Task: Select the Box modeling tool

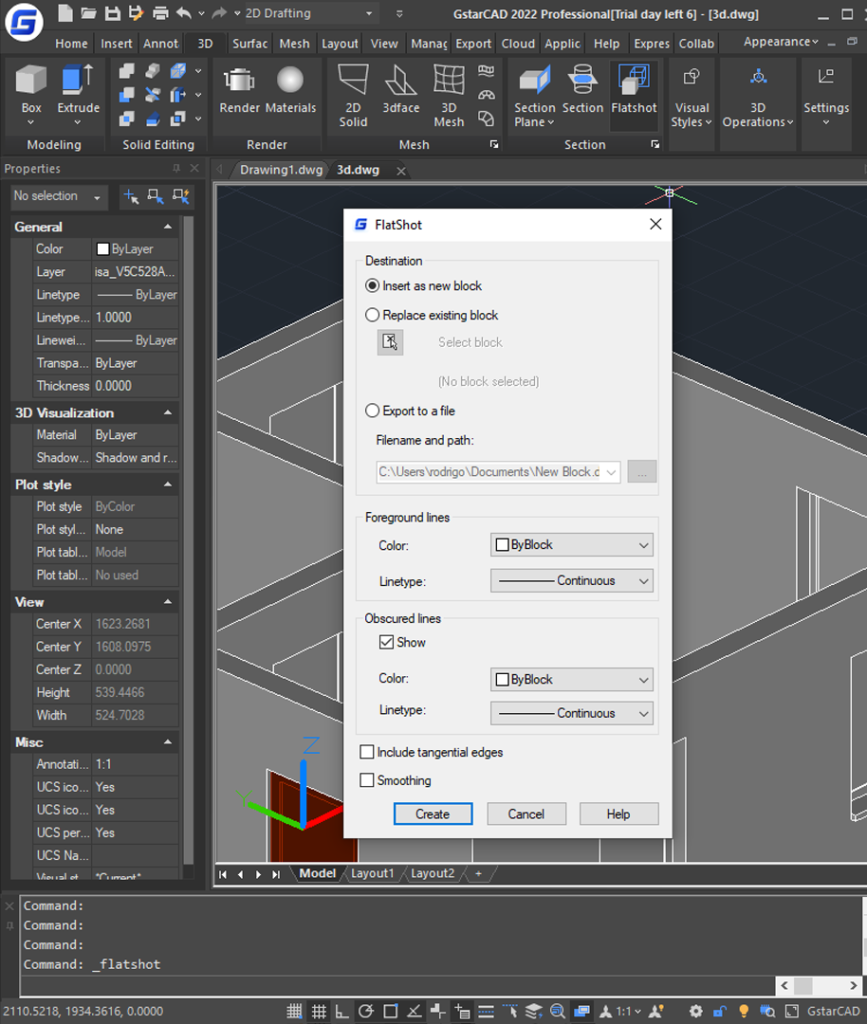Action: pyautogui.click(x=31, y=93)
